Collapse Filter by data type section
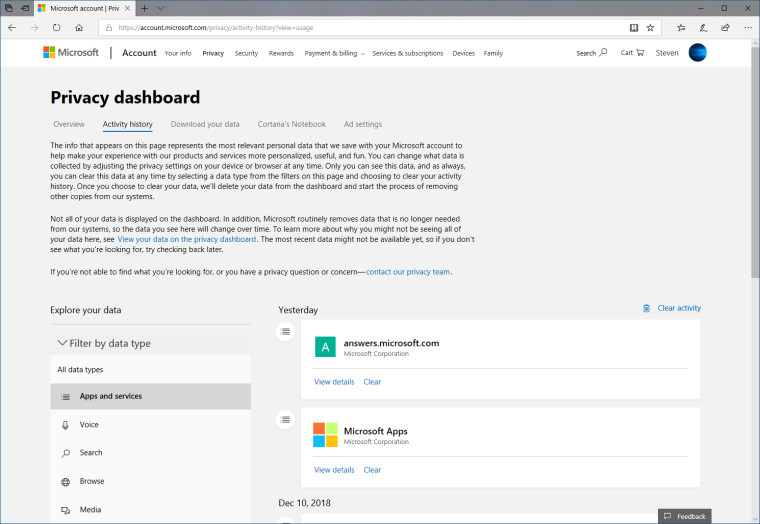The image size is (760, 524). click(x=151, y=343)
